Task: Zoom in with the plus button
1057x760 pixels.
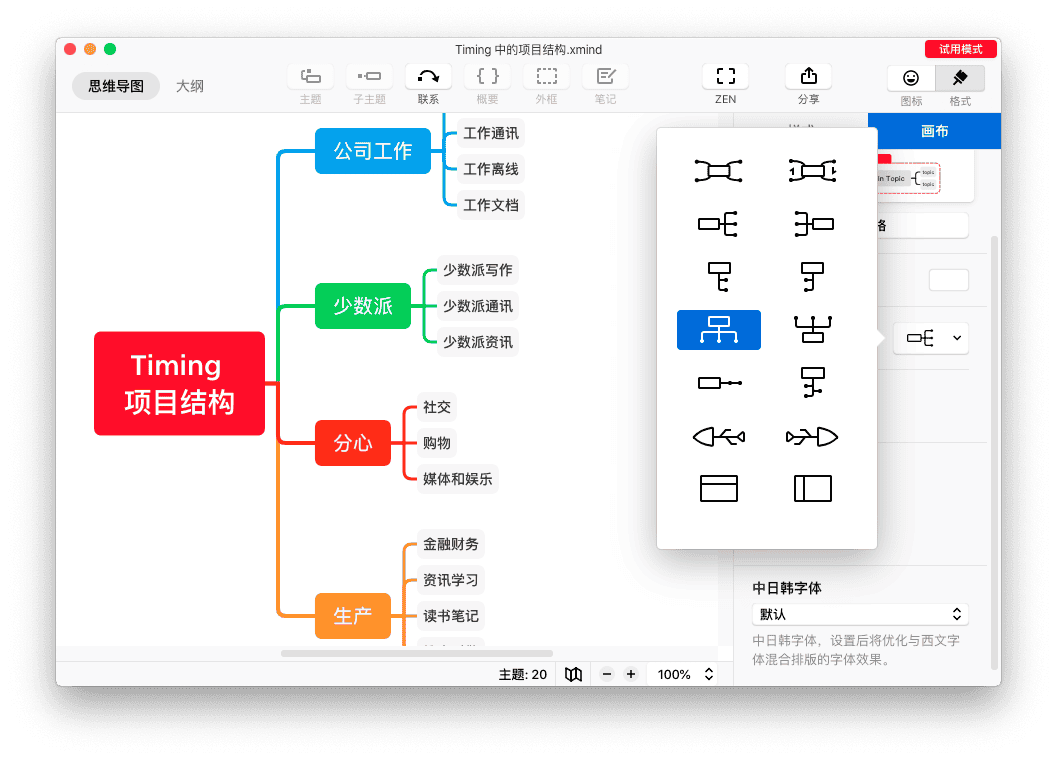Action: point(631,674)
